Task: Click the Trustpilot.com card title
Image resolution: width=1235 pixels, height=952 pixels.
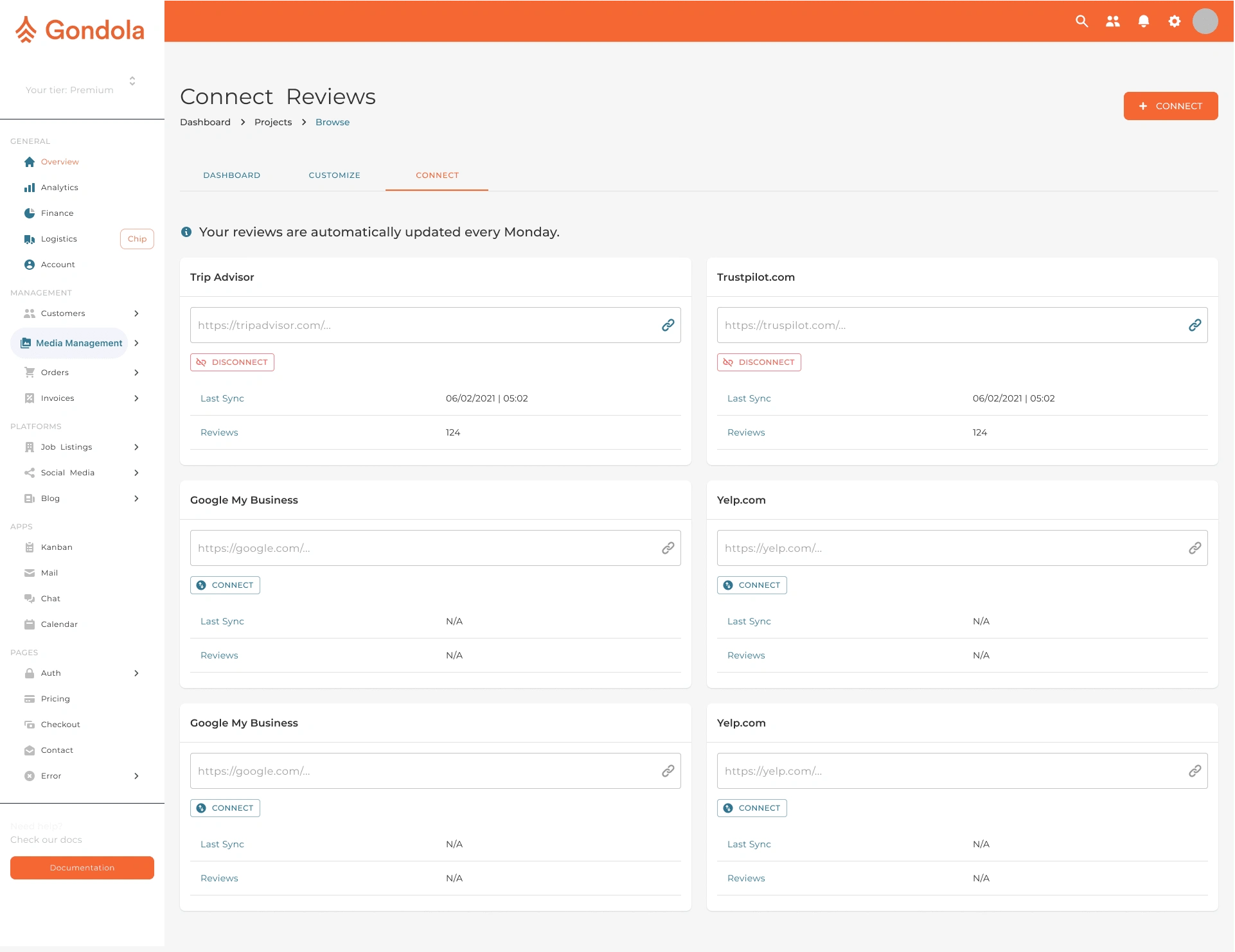Action: pyautogui.click(x=756, y=277)
